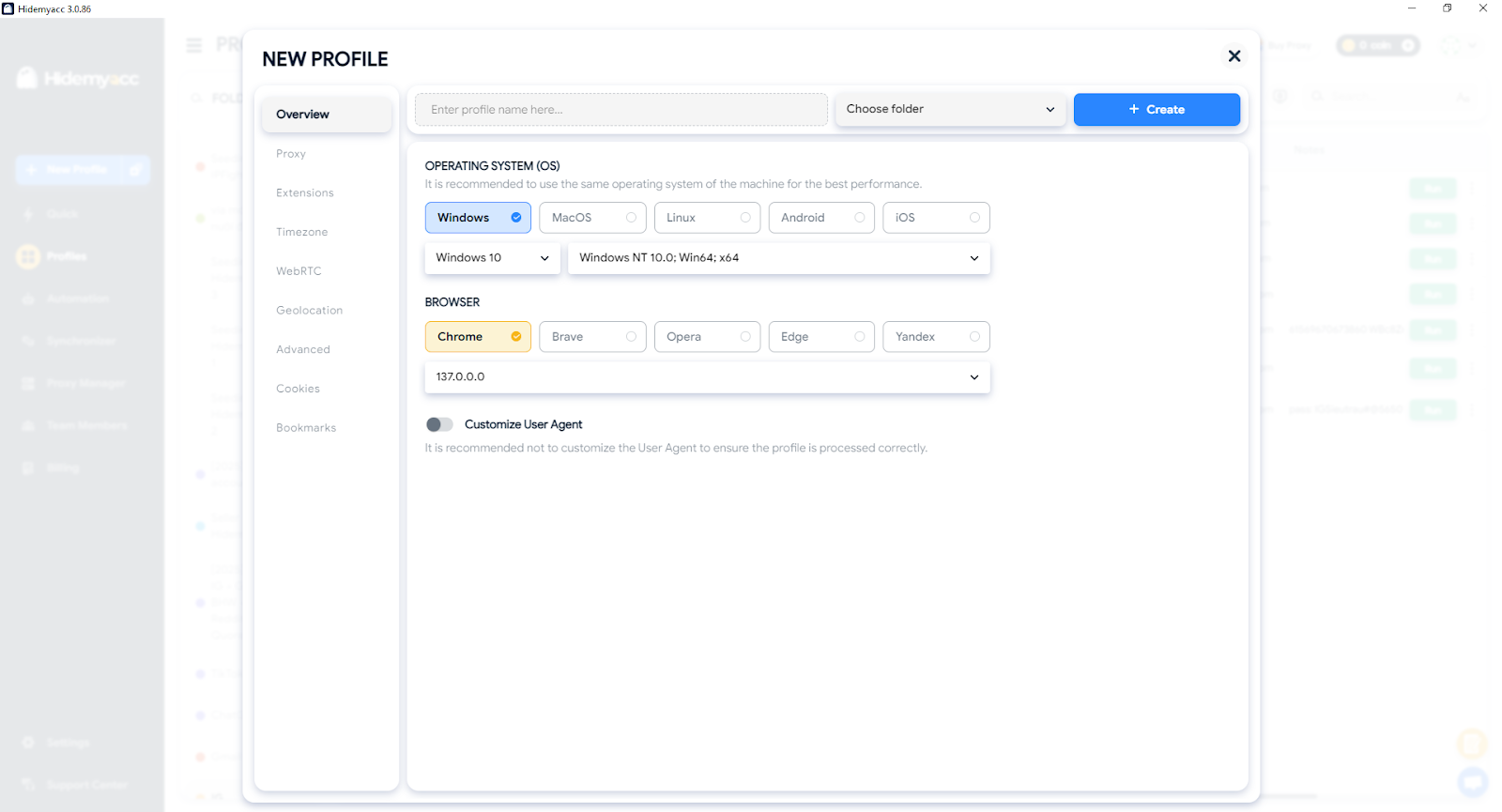Switch to the Proxy tab
The height and width of the screenshot is (812, 1502).
tap(291, 154)
